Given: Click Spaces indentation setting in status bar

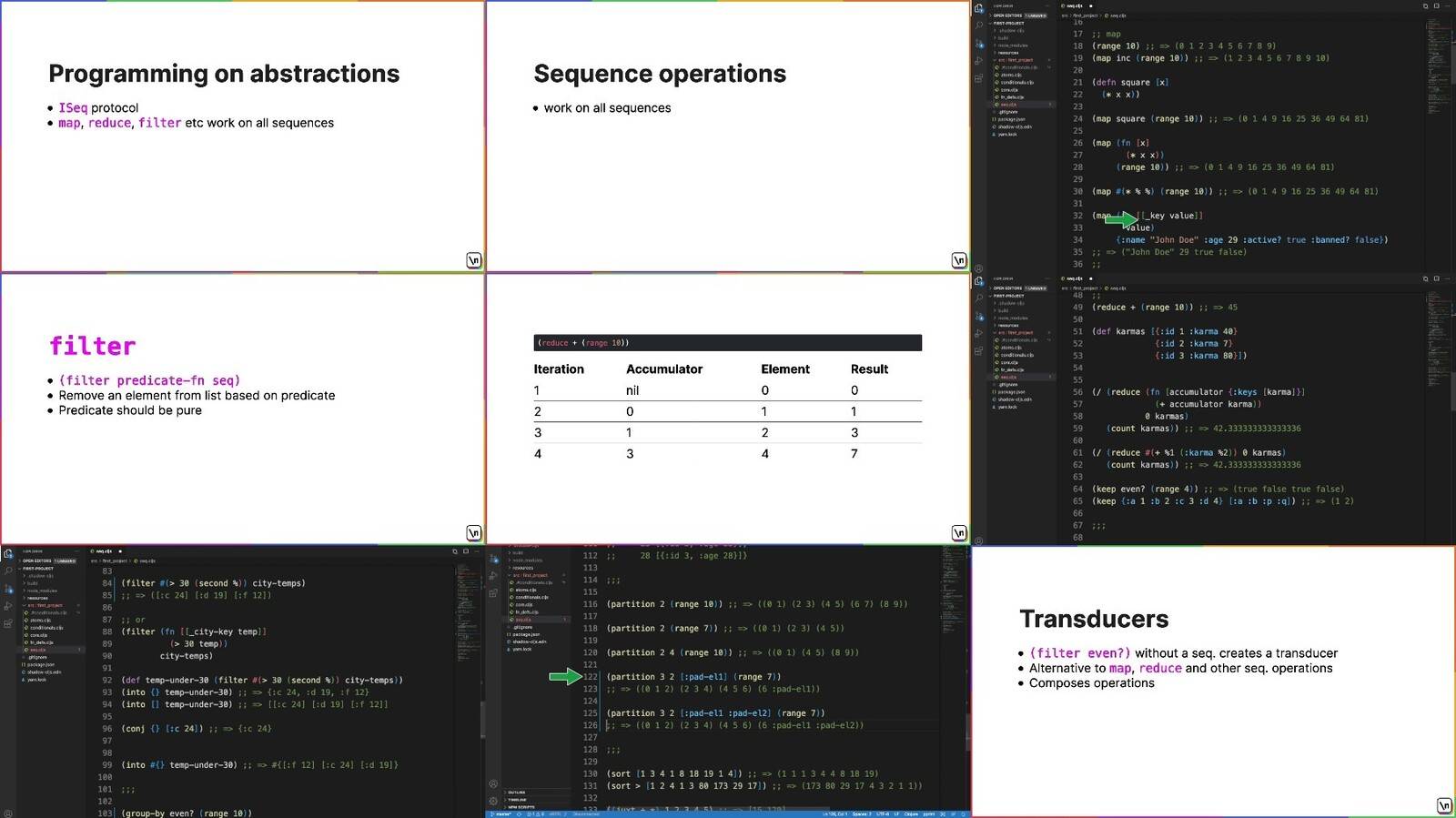Looking at the screenshot, I should click(x=862, y=813).
